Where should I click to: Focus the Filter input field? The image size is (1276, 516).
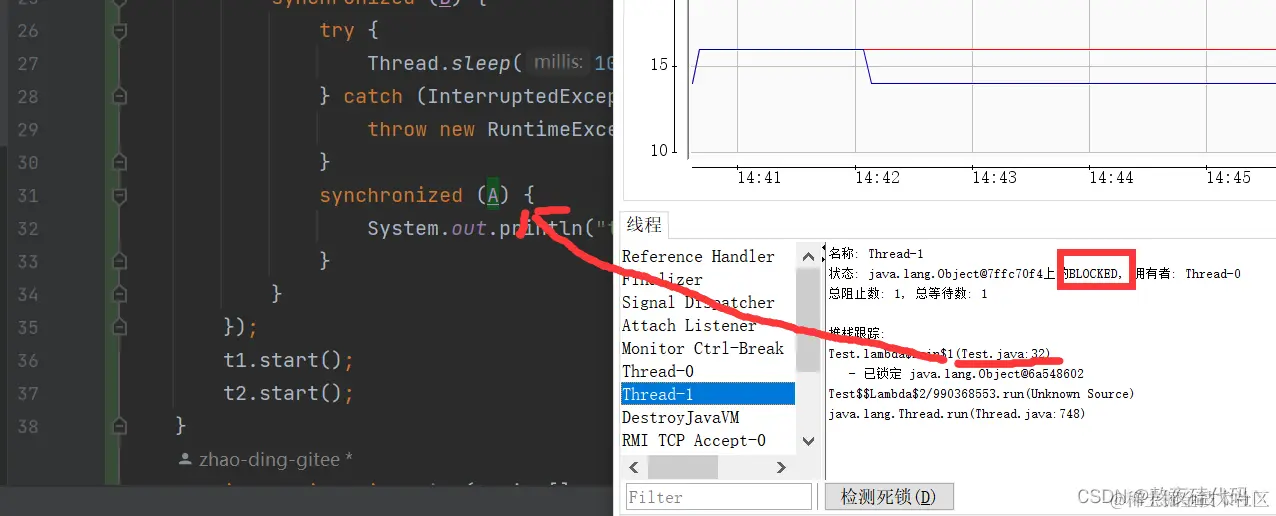(x=719, y=497)
